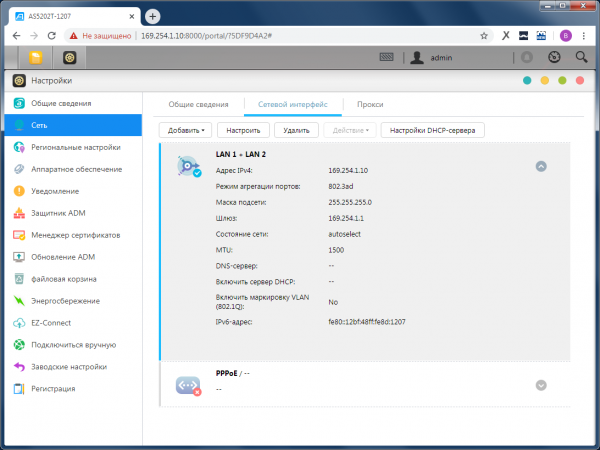Image resolution: width=600 pixels, height=450 pixels.
Task: Go to Энергосбережение section
Action: (x=63, y=301)
